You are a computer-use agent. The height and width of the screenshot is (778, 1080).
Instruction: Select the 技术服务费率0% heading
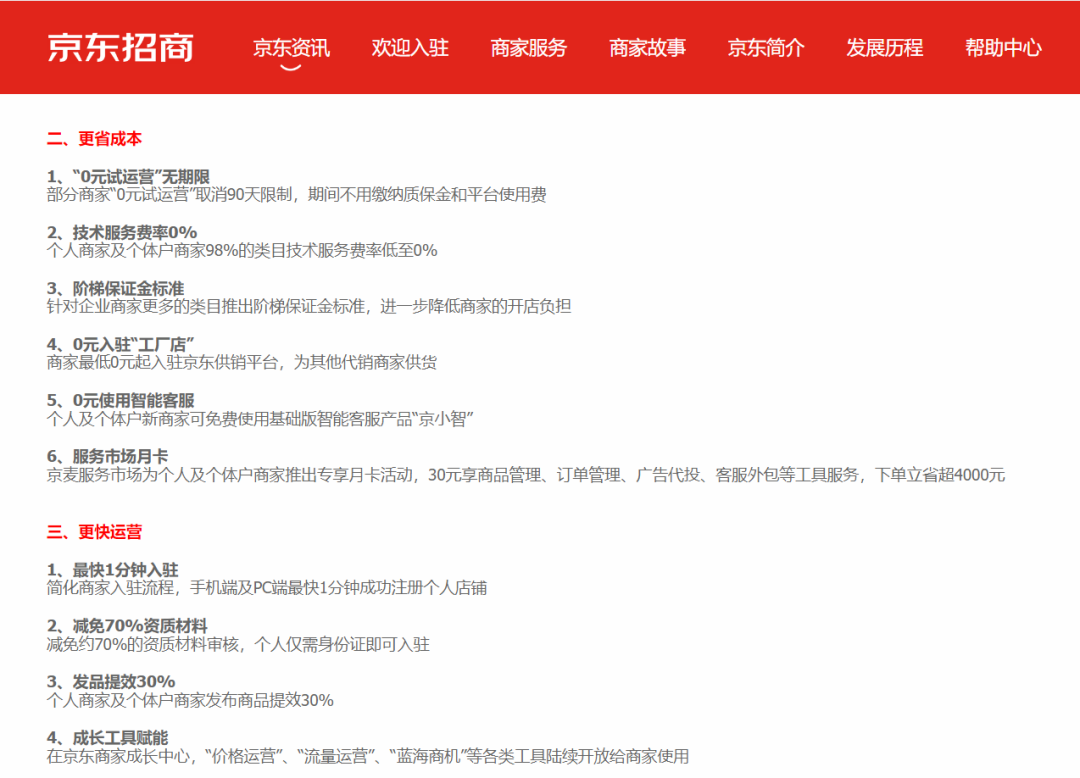tap(122, 233)
